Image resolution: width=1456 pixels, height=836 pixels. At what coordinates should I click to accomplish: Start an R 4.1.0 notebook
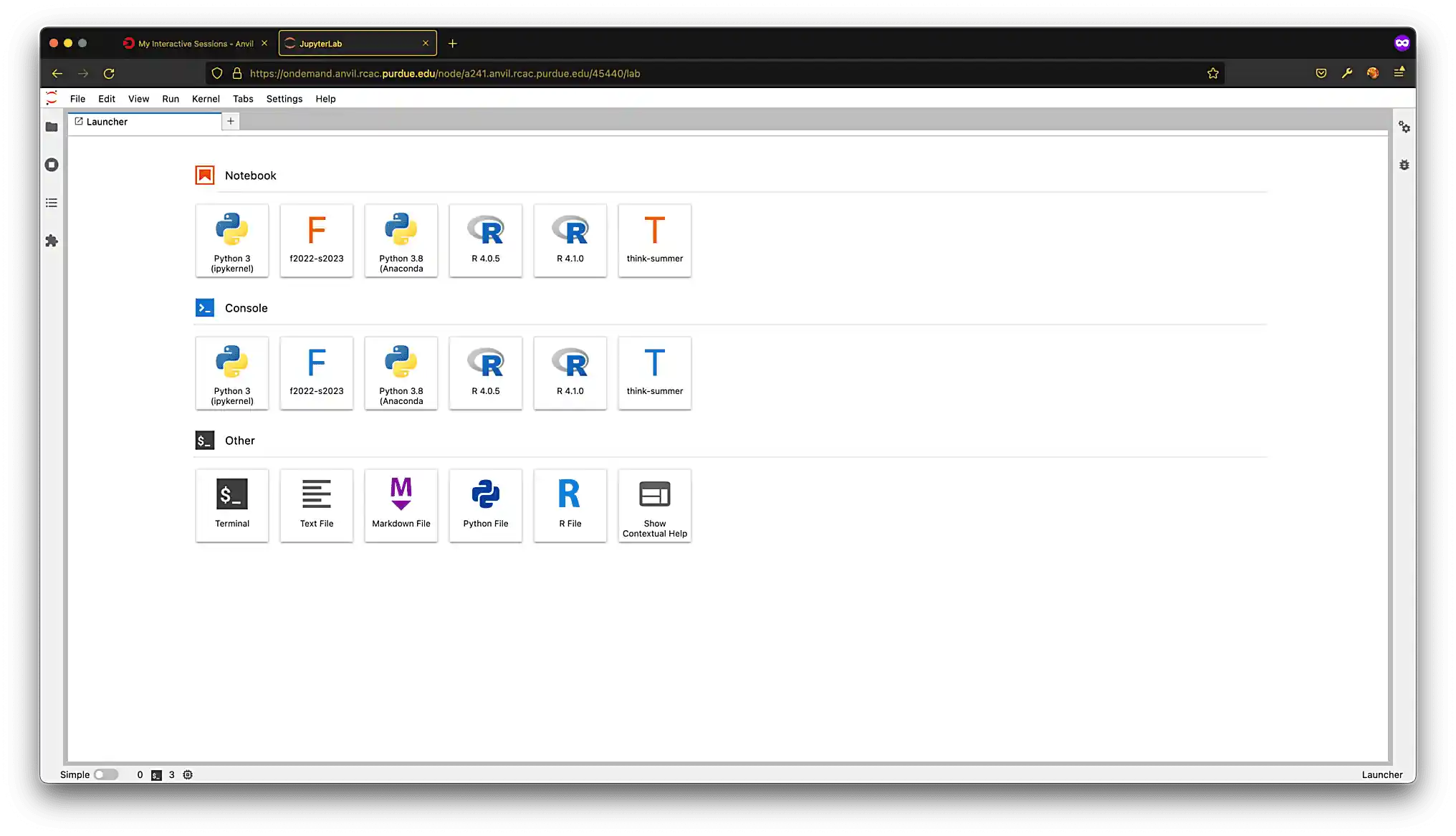[x=570, y=240]
